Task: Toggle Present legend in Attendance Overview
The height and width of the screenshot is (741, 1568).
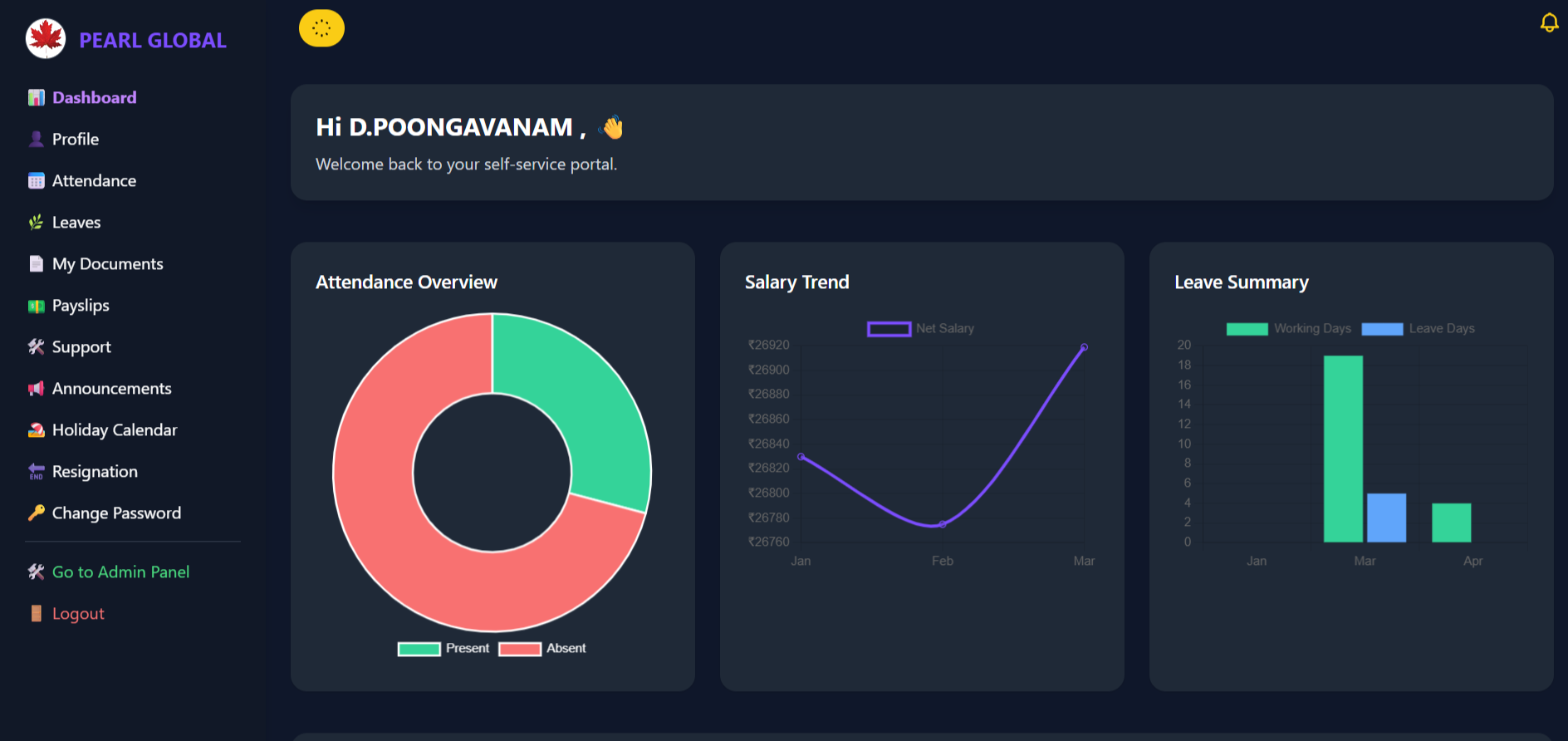Action: click(443, 649)
